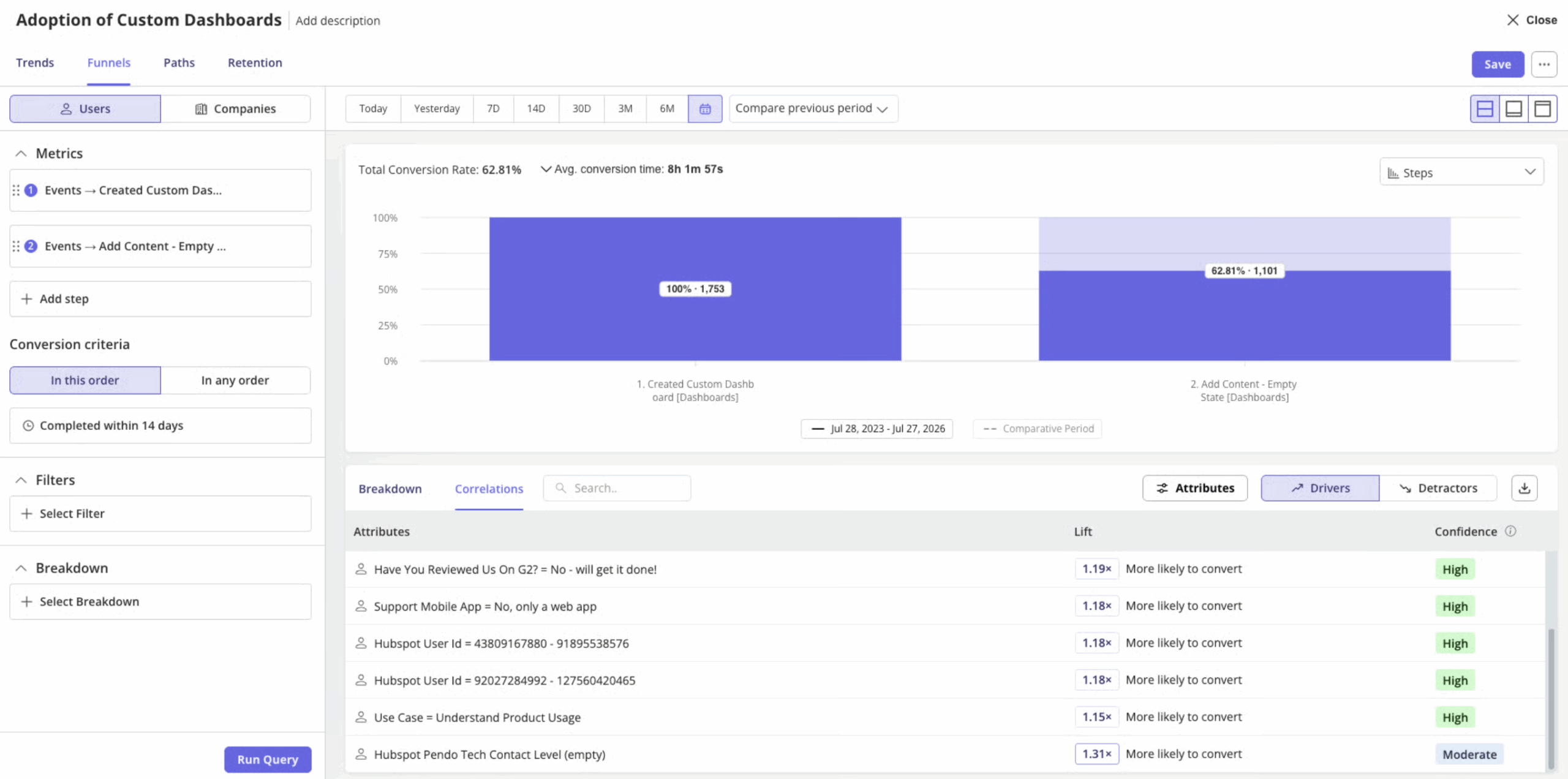Go to the Retention tab
The width and height of the screenshot is (1568, 779).
[x=255, y=62]
